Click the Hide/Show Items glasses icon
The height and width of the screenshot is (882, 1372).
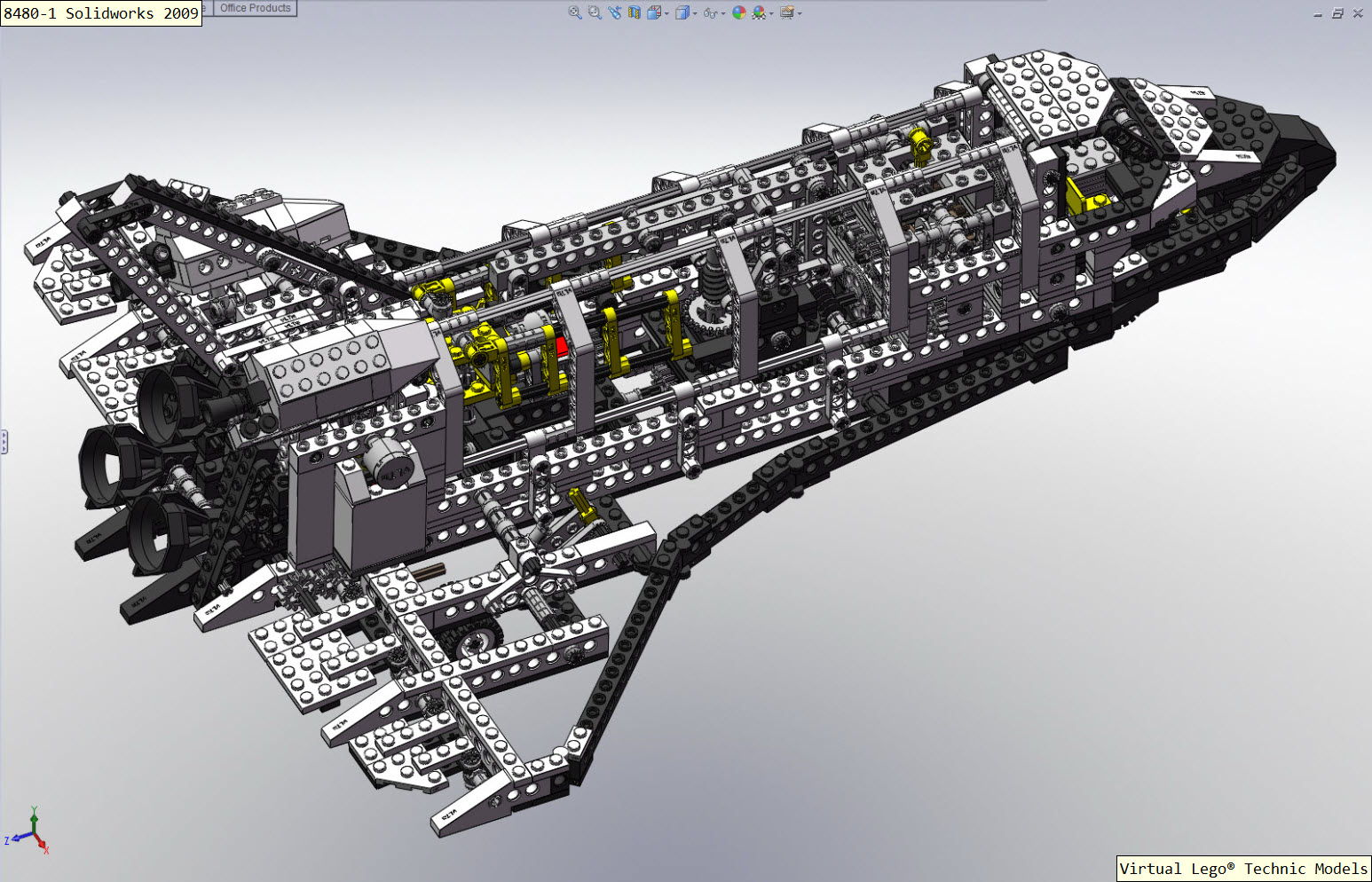710,13
